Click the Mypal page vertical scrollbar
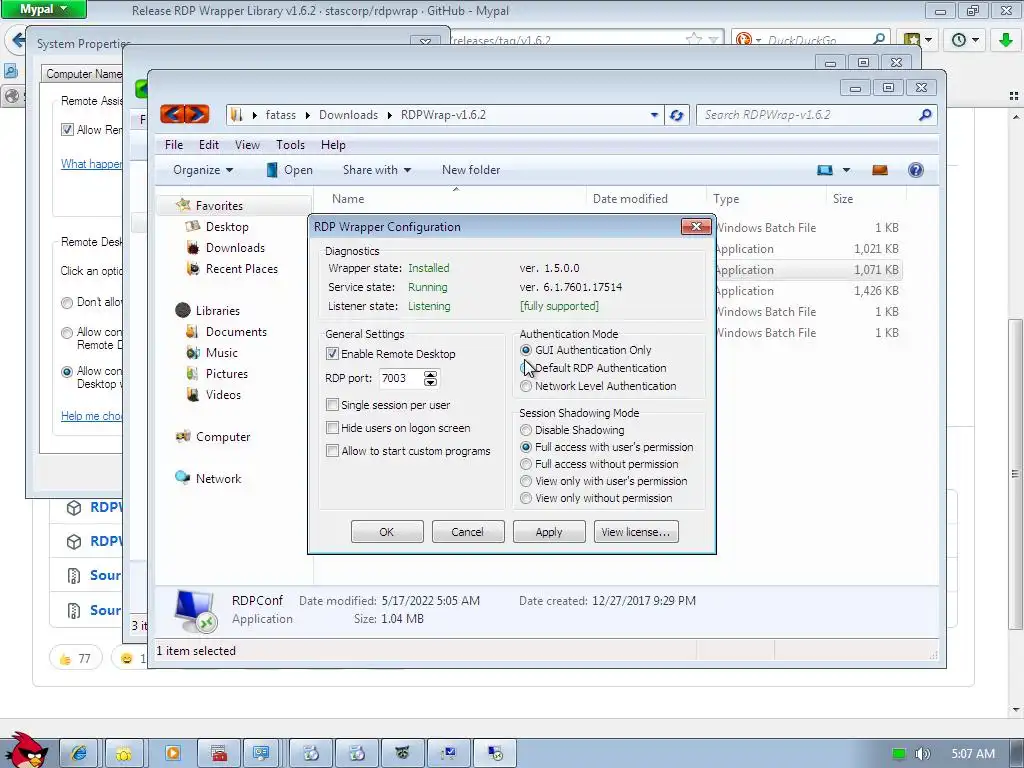Viewport: 1024px width, 768px height. (x=1015, y=473)
